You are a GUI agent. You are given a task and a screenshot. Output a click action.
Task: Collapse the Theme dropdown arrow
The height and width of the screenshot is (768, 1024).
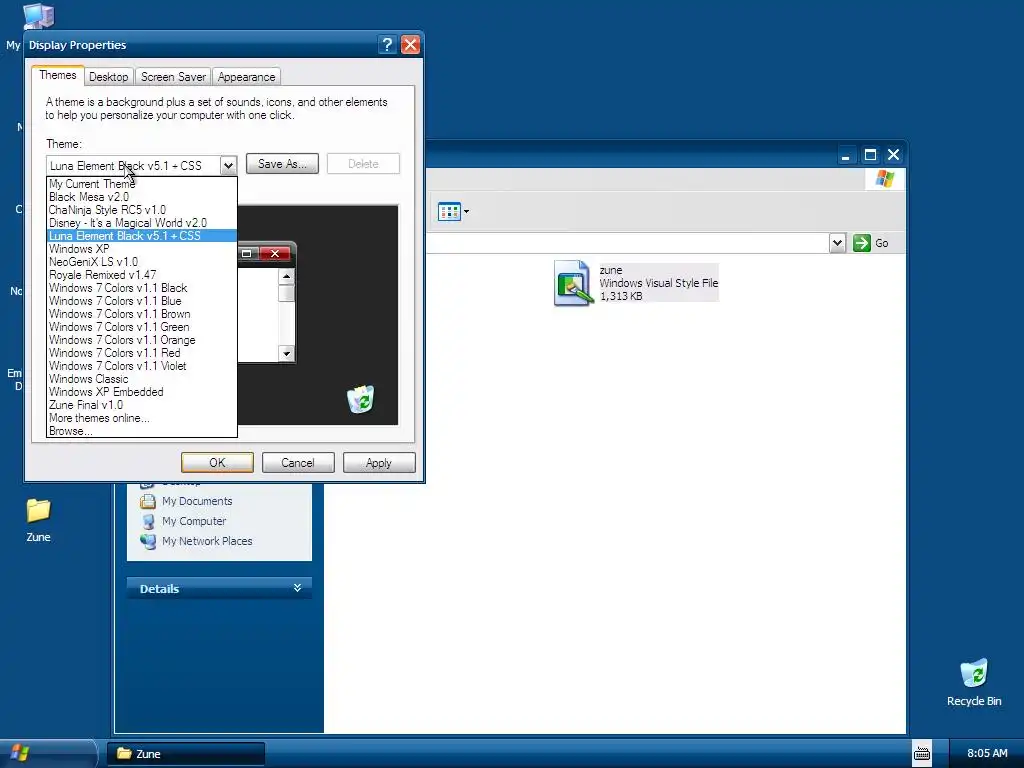[228, 165]
